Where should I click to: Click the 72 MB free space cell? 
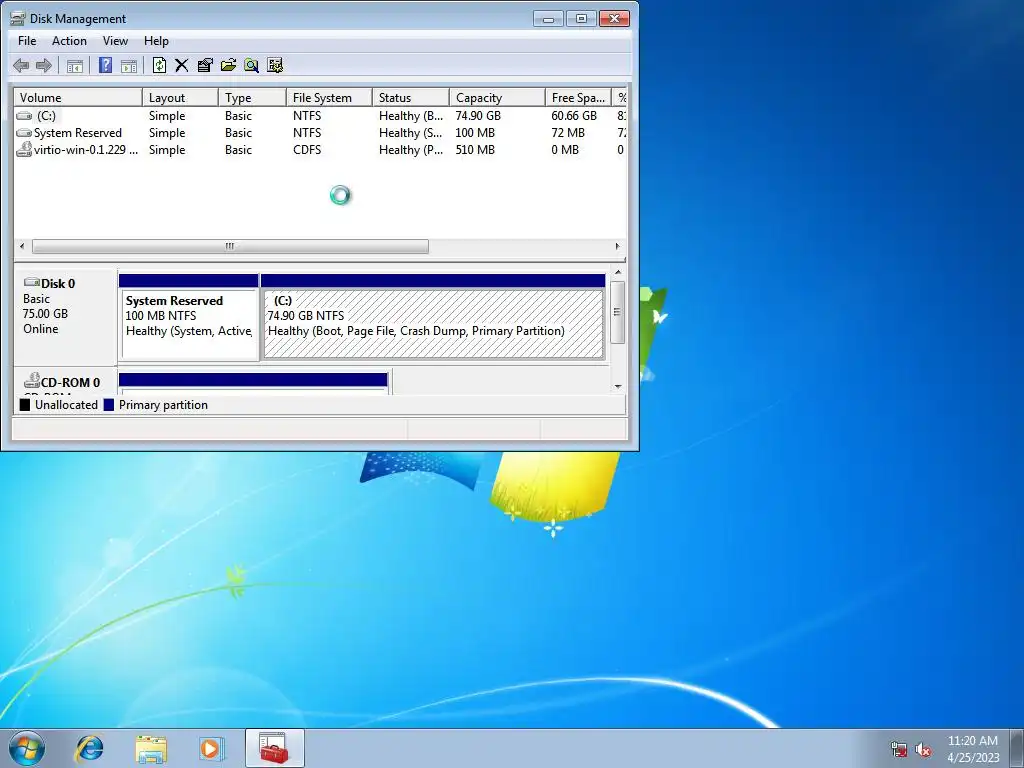coord(568,133)
